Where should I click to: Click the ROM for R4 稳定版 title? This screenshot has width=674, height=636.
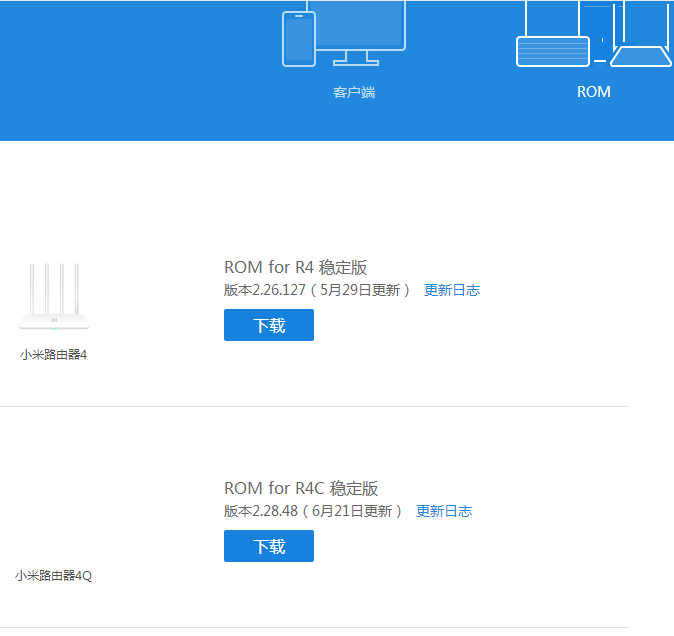click(295, 267)
